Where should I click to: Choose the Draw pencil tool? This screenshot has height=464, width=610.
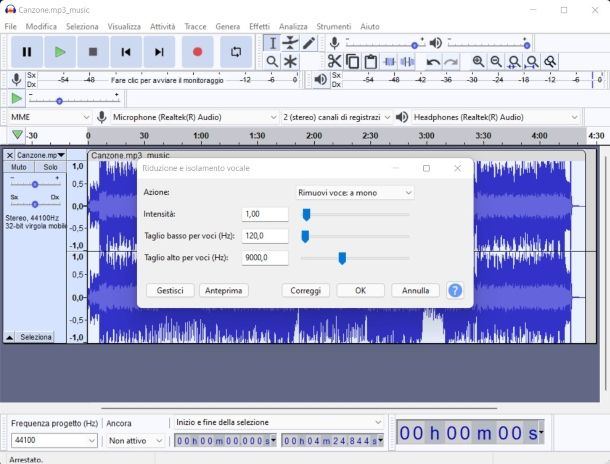(309, 43)
